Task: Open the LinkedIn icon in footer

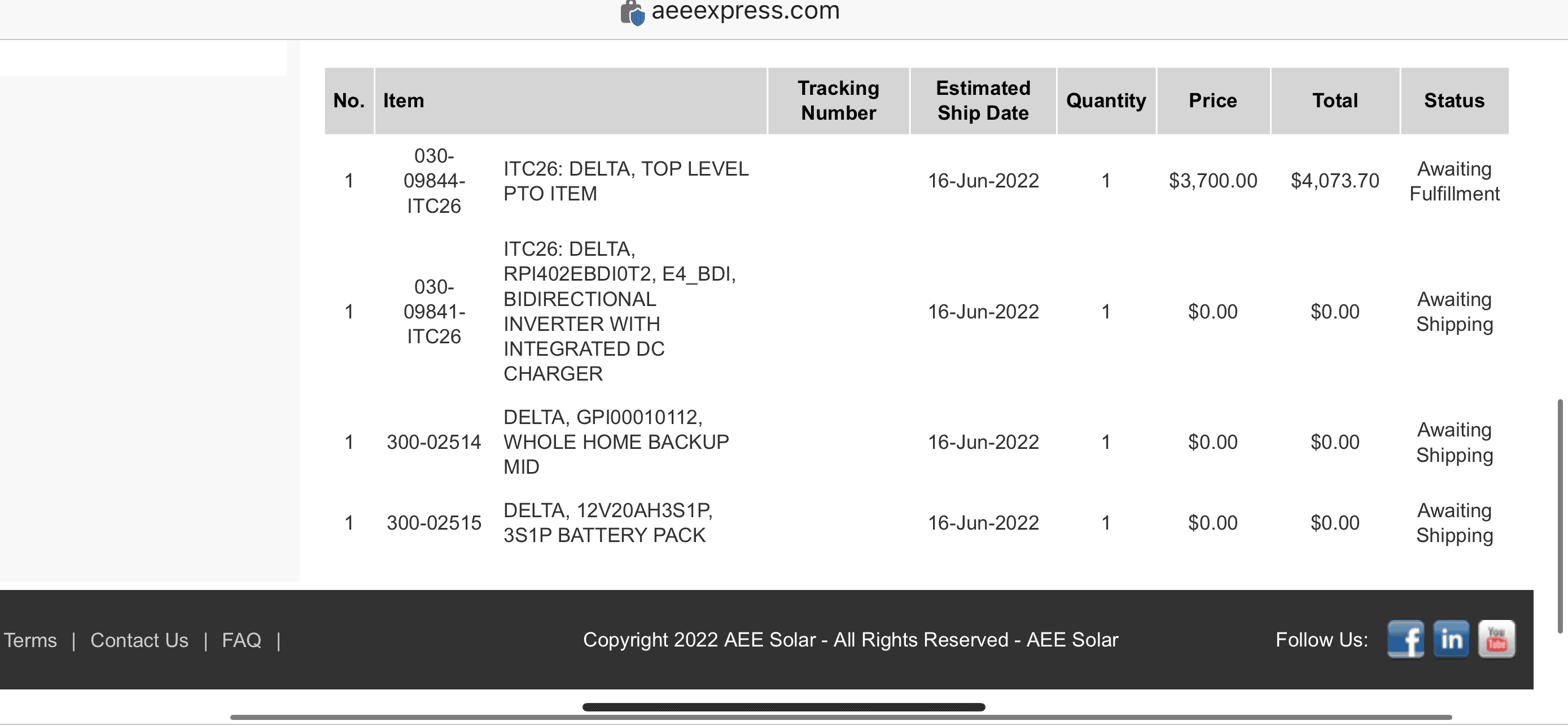Action: pyautogui.click(x=1451, y=639)
